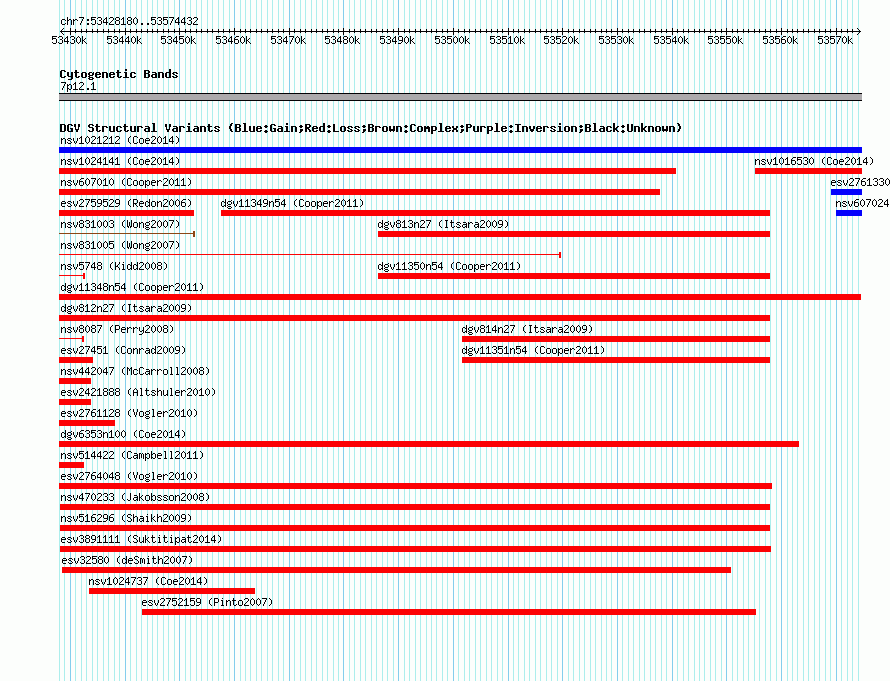Open nsv514422 (Campbell2011) label
This screenshot has width=890, height=681.
[x=132, y=455]
